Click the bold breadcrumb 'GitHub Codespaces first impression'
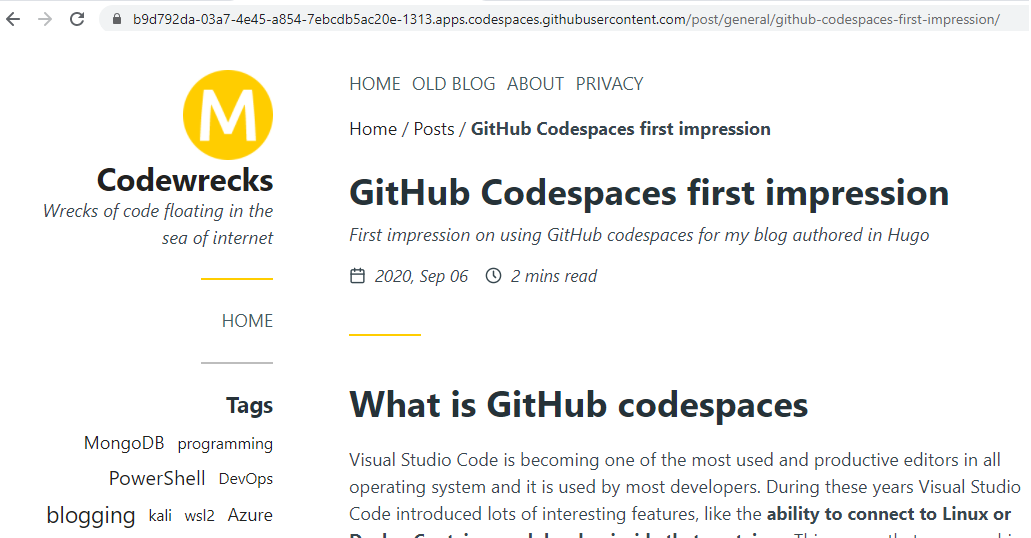The height and width of the screenshot is (538, 1031). tap(621, 129)
